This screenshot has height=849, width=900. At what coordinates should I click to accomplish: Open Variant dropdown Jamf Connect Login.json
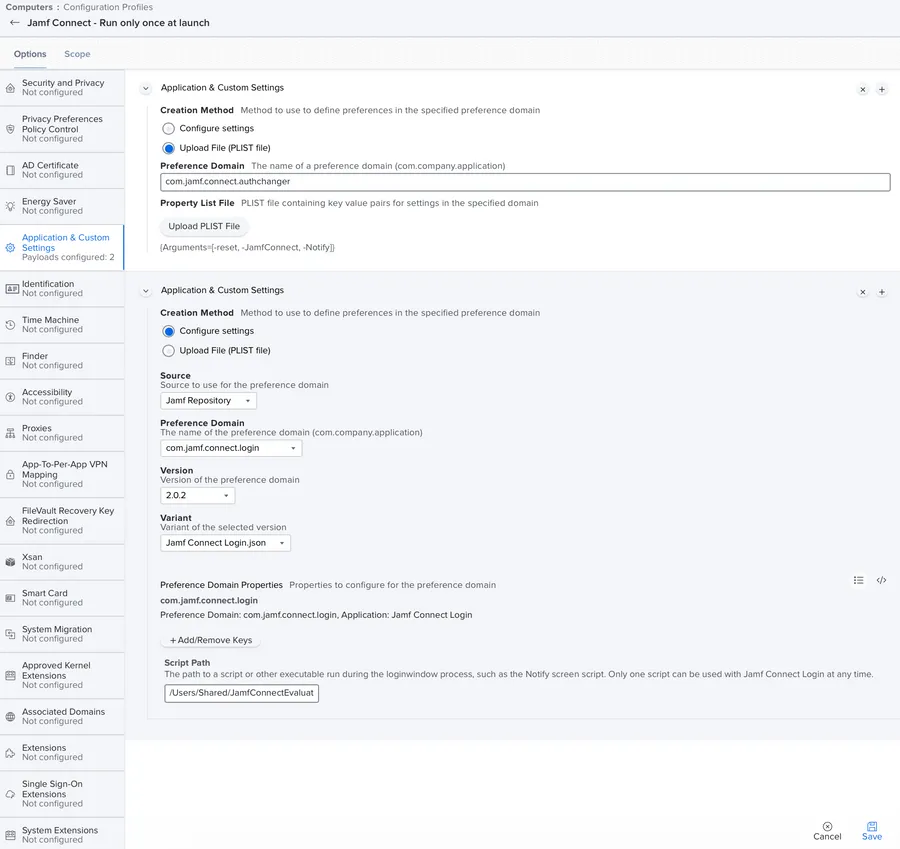[x=226, y=543]
